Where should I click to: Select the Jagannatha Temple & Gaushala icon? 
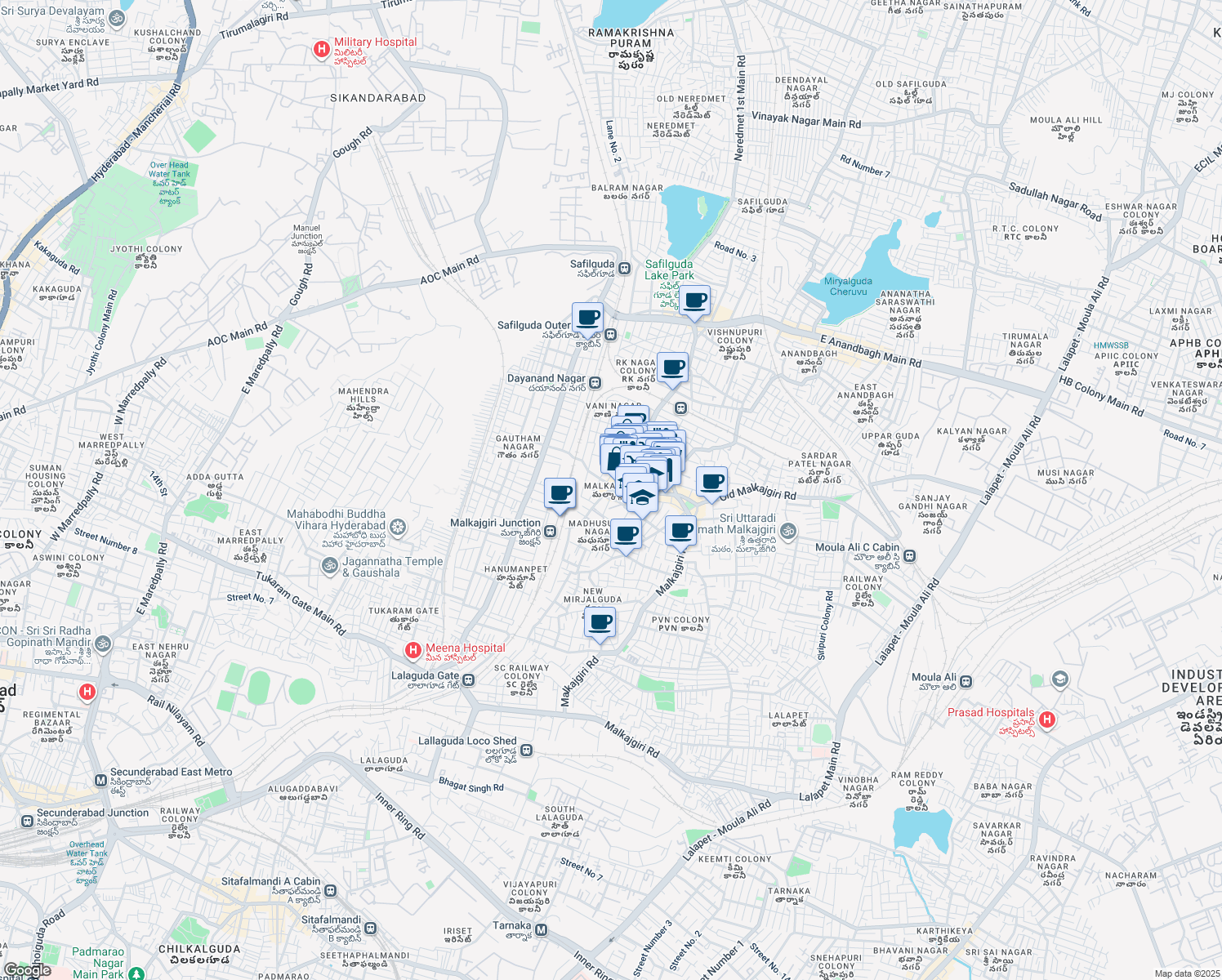coord(330,567)
